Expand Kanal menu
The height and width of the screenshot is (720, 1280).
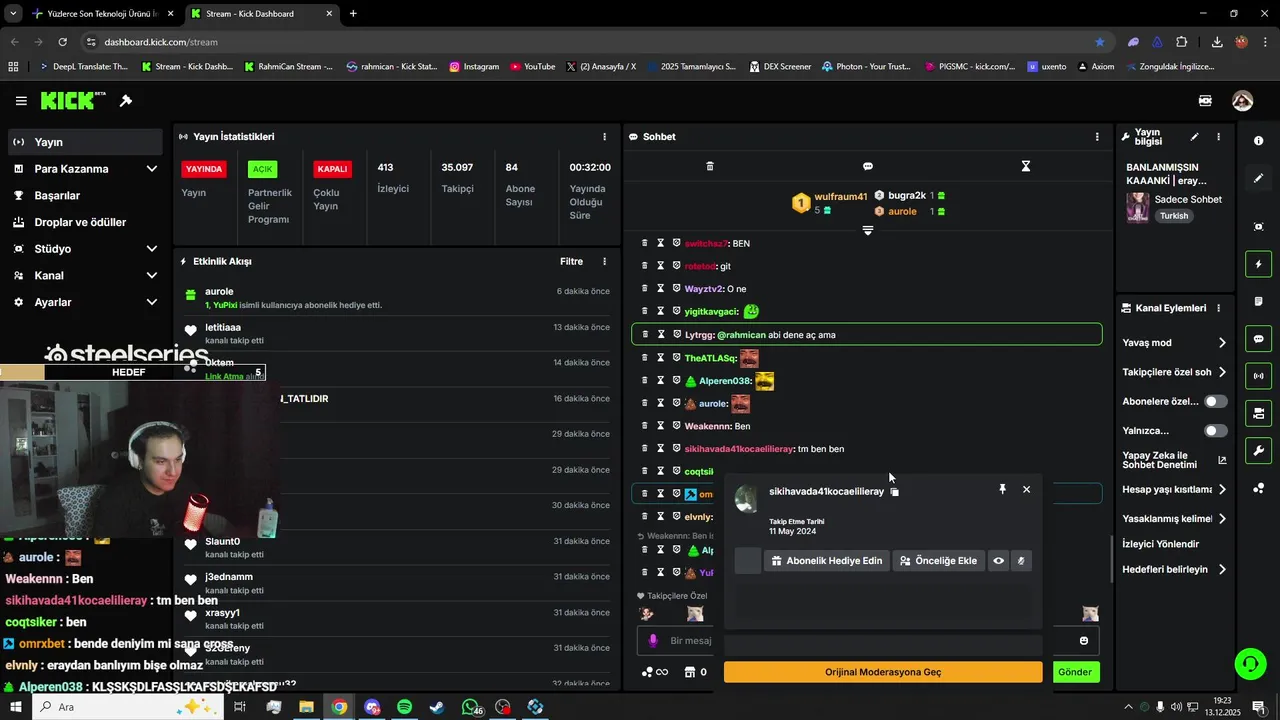pos(152,275)
